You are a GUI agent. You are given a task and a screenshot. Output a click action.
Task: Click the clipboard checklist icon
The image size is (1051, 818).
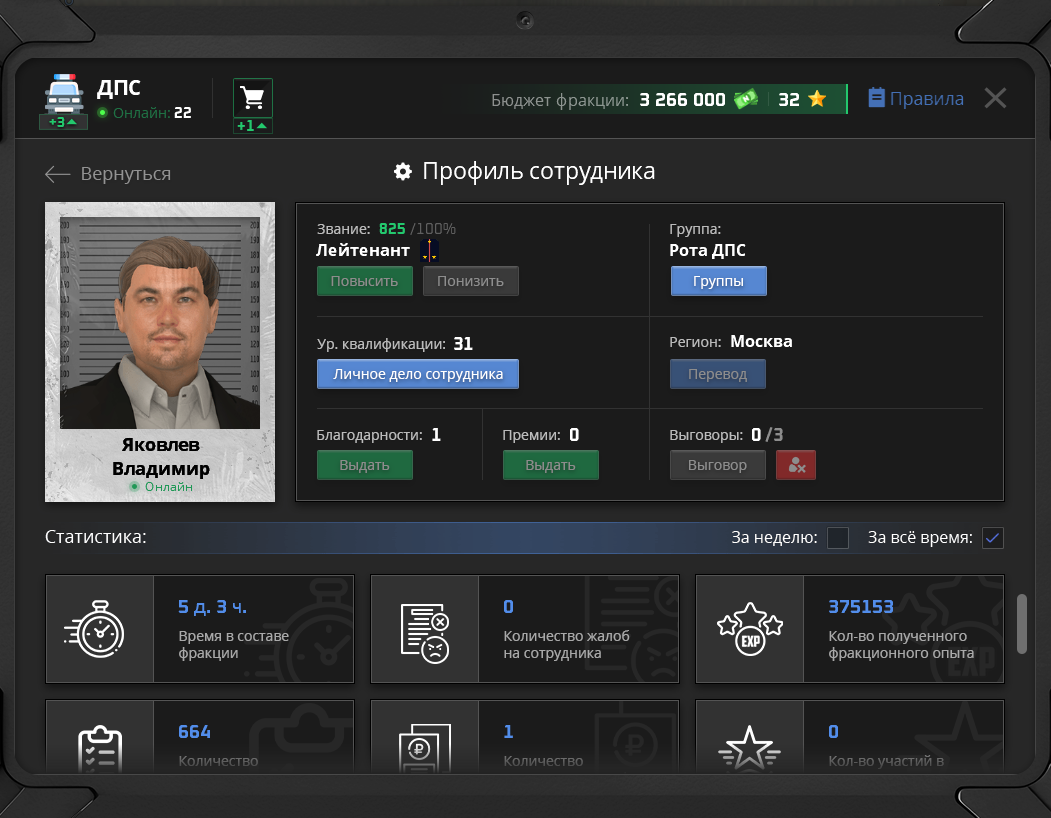(x=100, y=748)
